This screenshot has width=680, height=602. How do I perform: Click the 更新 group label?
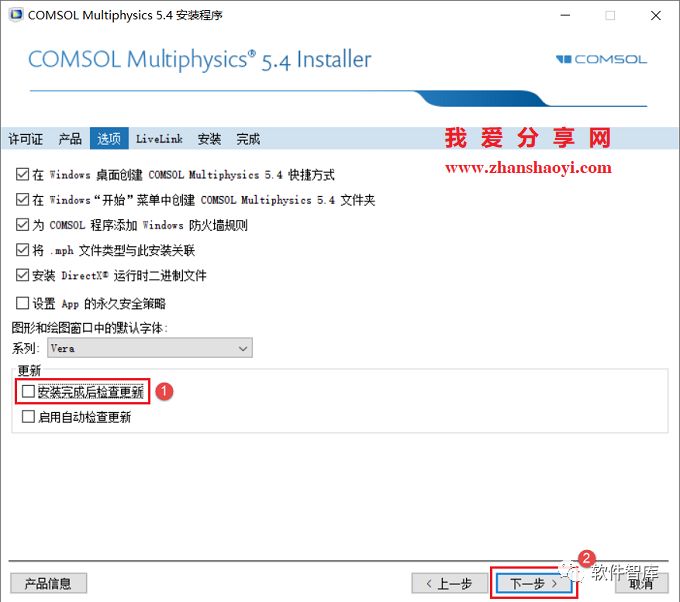coord(29,370)
